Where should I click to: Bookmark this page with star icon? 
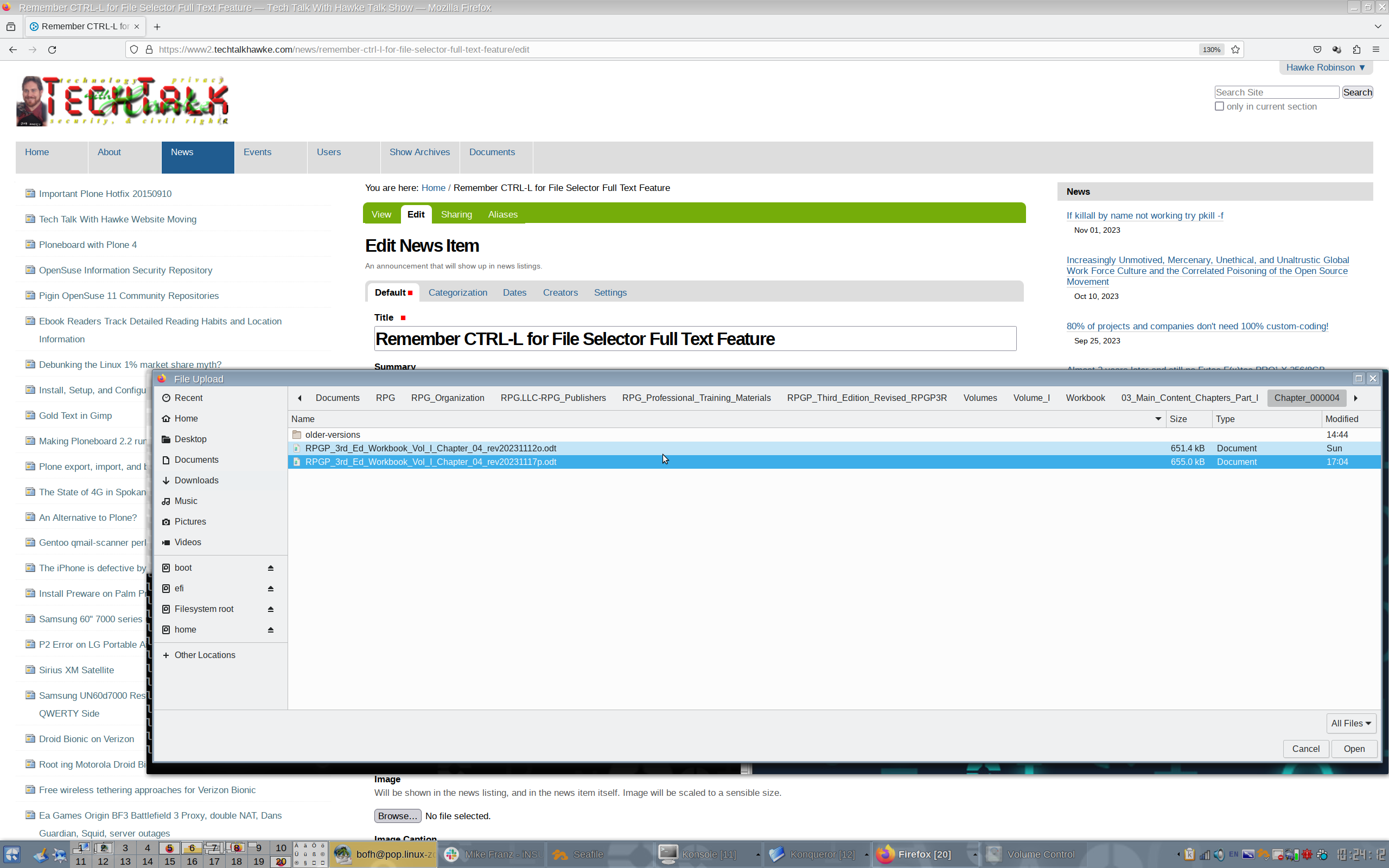coord(1235,49)
